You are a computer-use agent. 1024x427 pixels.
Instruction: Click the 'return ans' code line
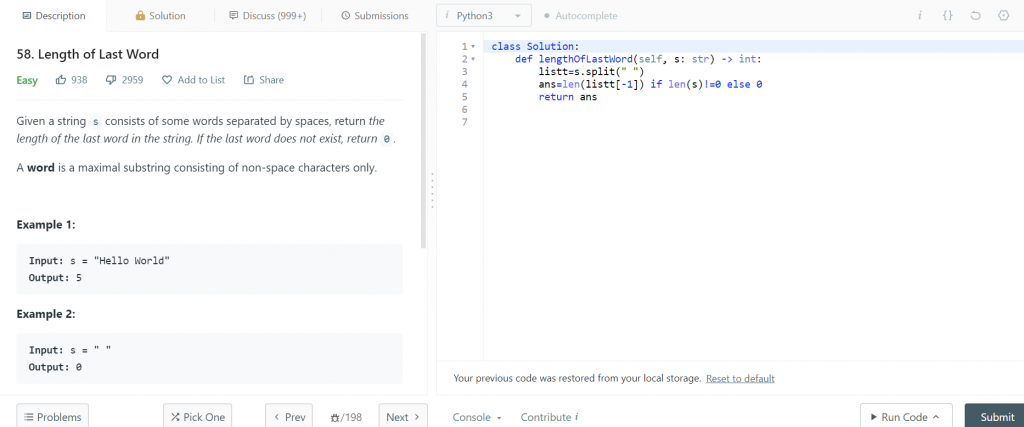[568, 97]
